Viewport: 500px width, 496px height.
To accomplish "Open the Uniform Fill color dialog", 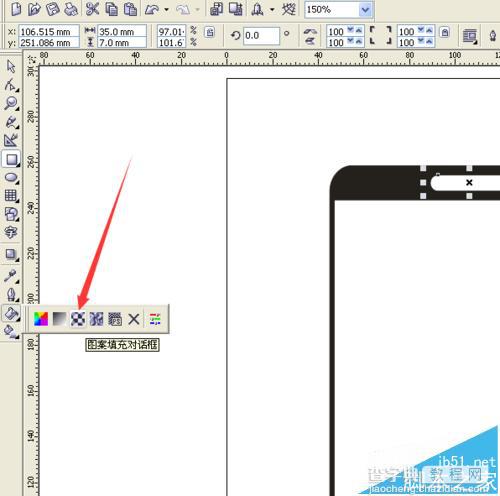I will click(x=41, y=319).
